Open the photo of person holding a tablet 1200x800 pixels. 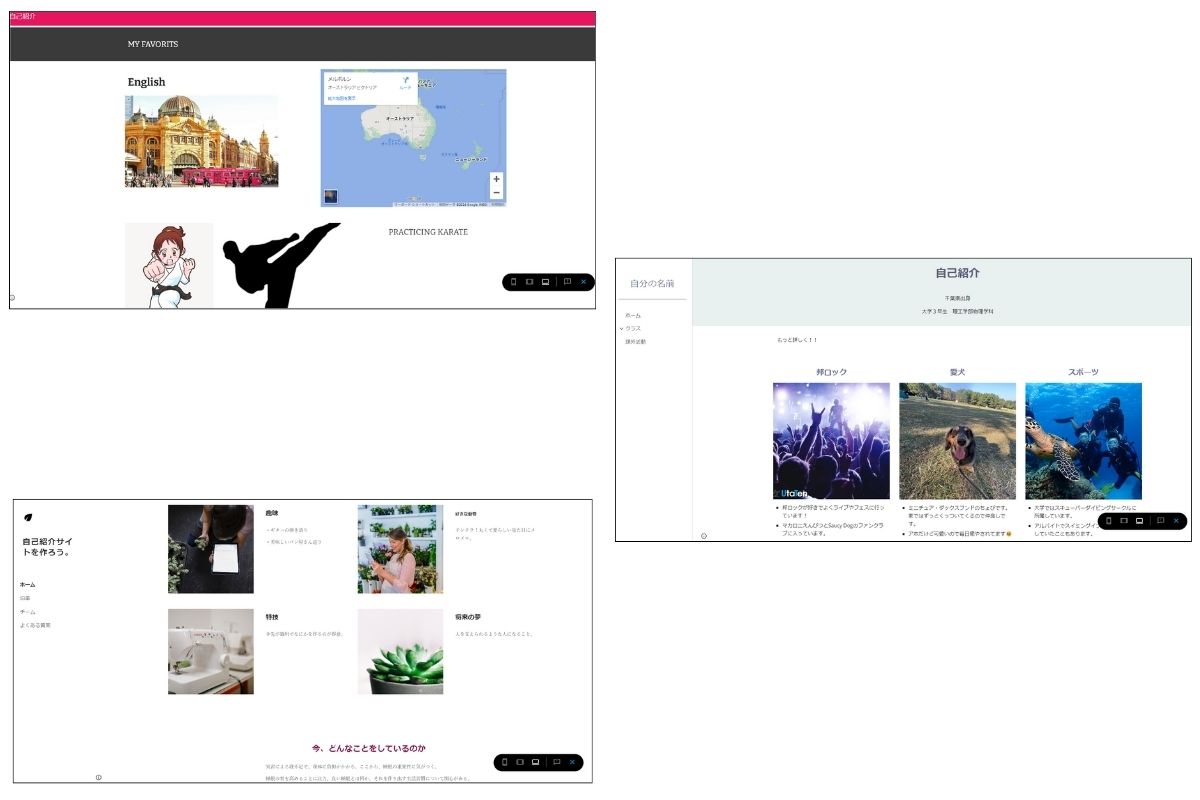point(211,549)
